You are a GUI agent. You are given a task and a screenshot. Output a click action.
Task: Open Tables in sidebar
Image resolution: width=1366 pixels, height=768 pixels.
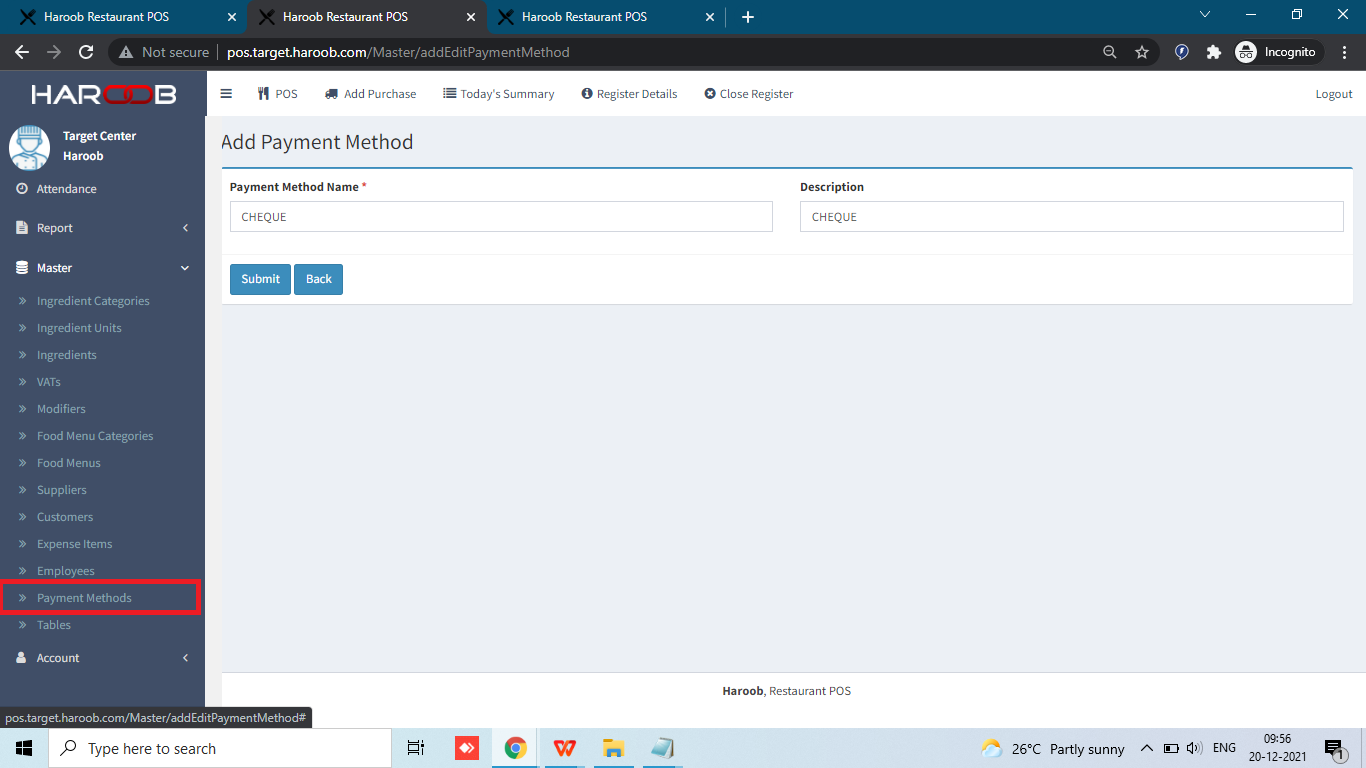[54, 625]
